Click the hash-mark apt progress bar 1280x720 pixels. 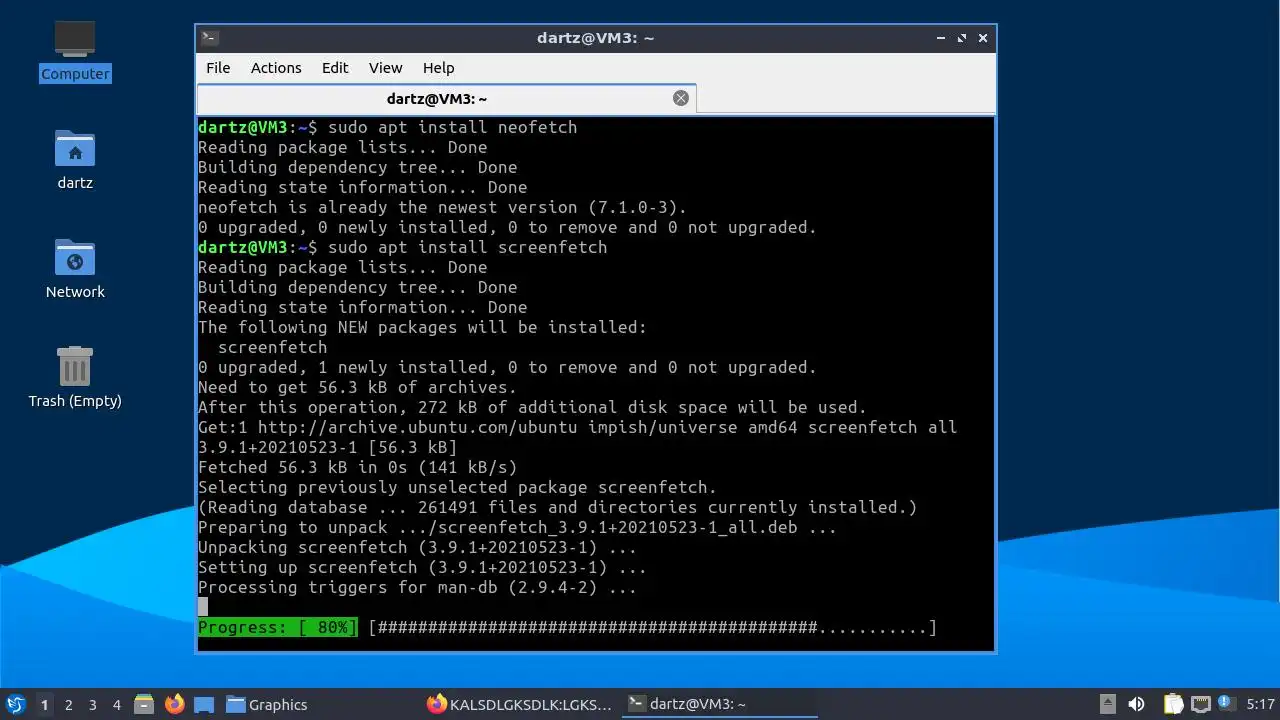653,627
